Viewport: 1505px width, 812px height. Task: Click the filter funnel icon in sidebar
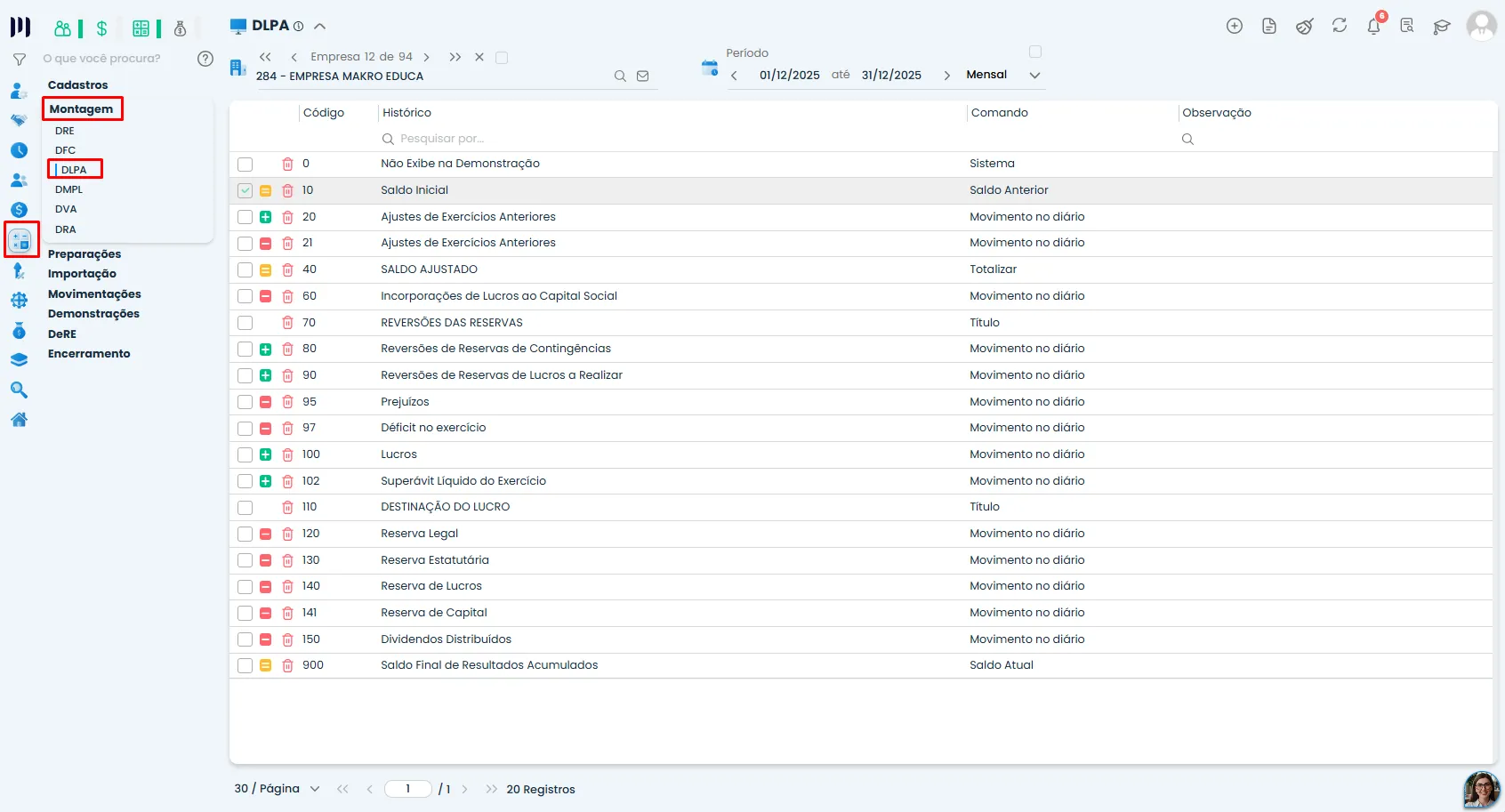19,60
